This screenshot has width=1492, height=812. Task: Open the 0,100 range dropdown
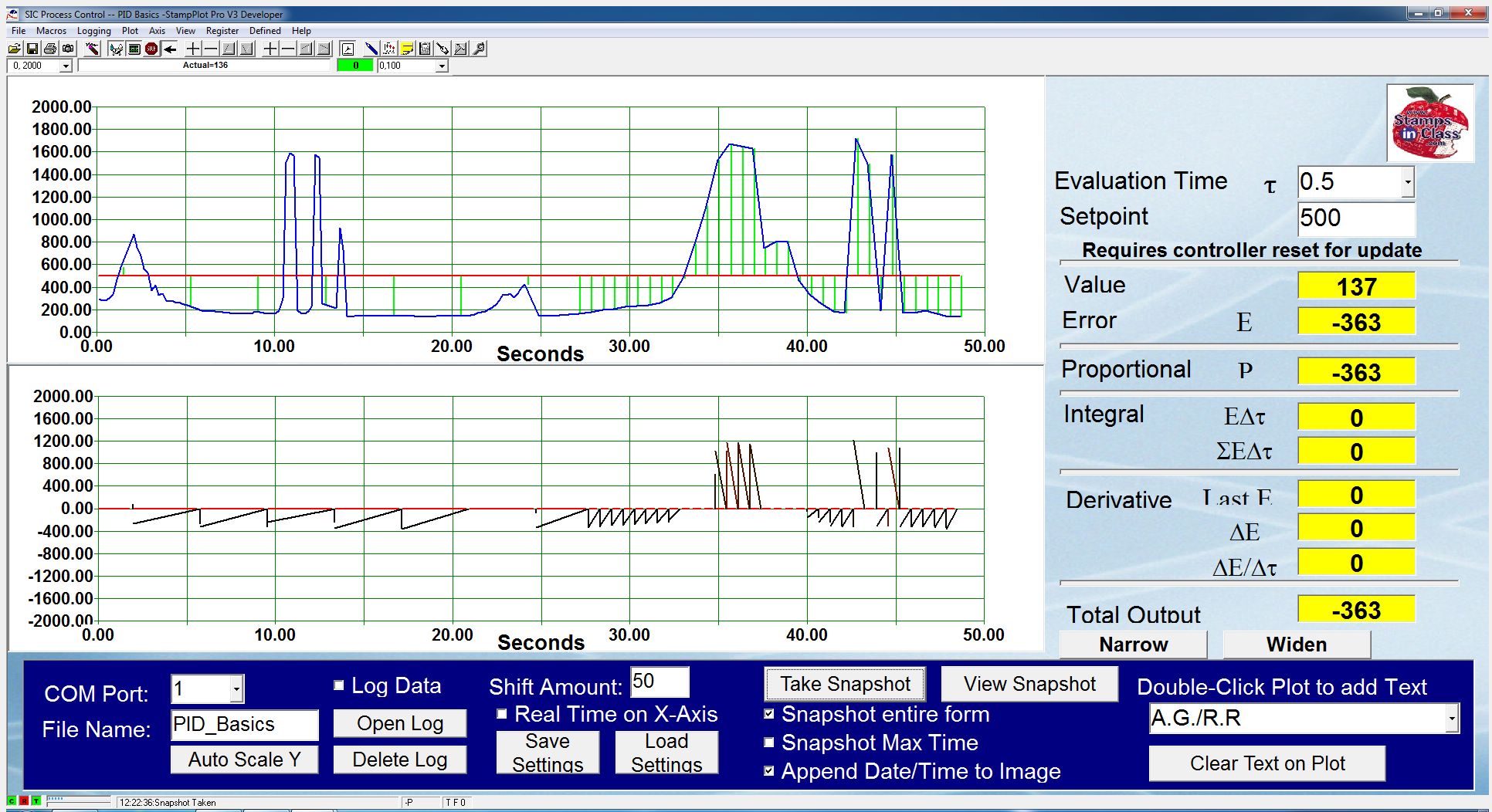point(442,66)
